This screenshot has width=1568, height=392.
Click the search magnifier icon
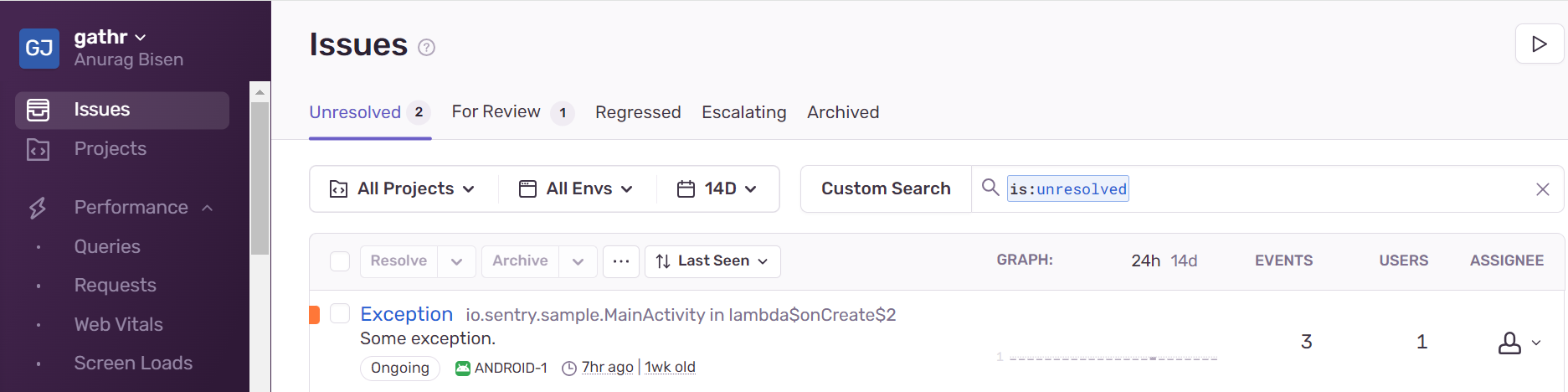coord(990,188)
